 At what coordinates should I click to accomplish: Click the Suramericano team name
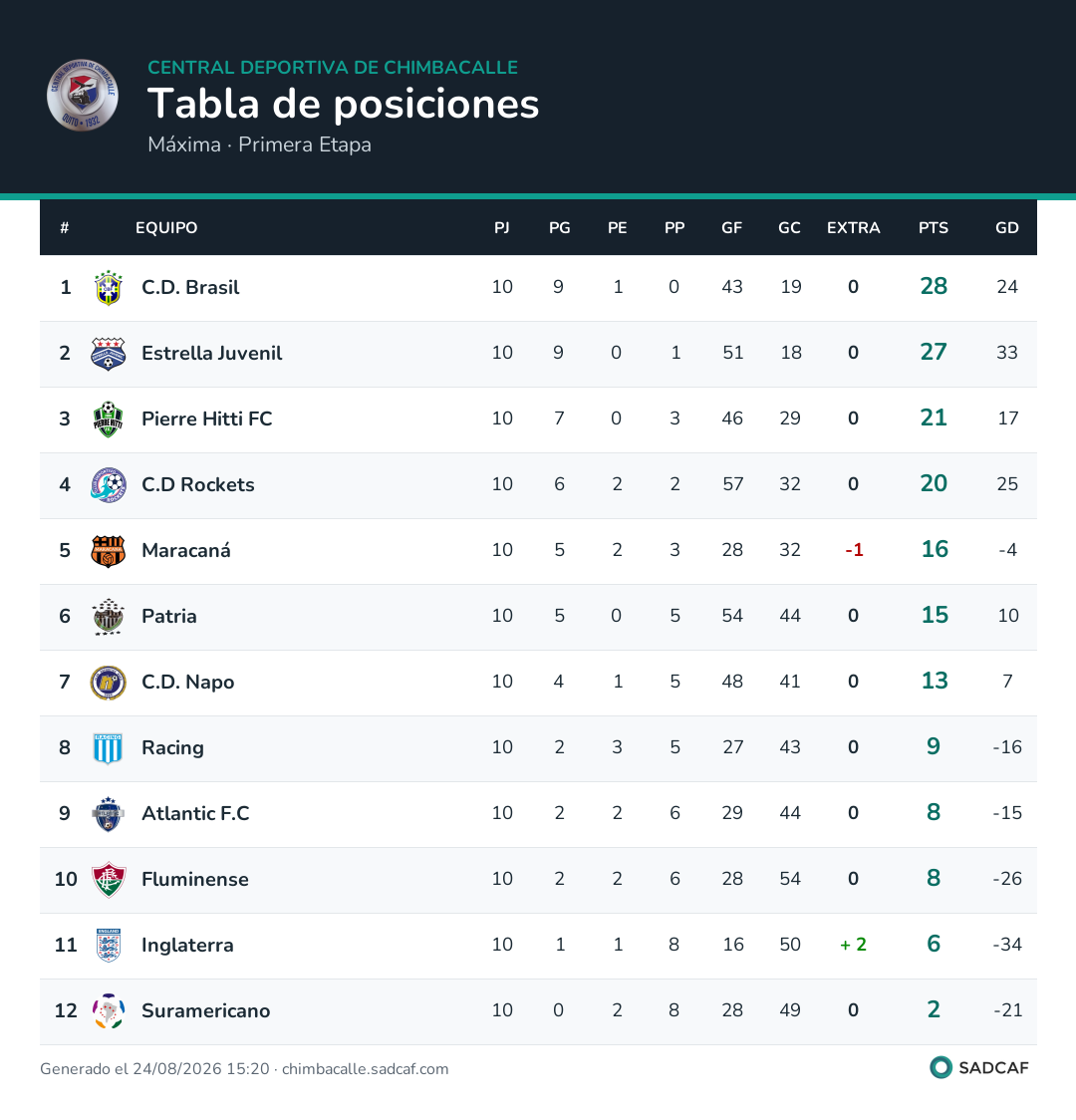(x=205, y=1010)
